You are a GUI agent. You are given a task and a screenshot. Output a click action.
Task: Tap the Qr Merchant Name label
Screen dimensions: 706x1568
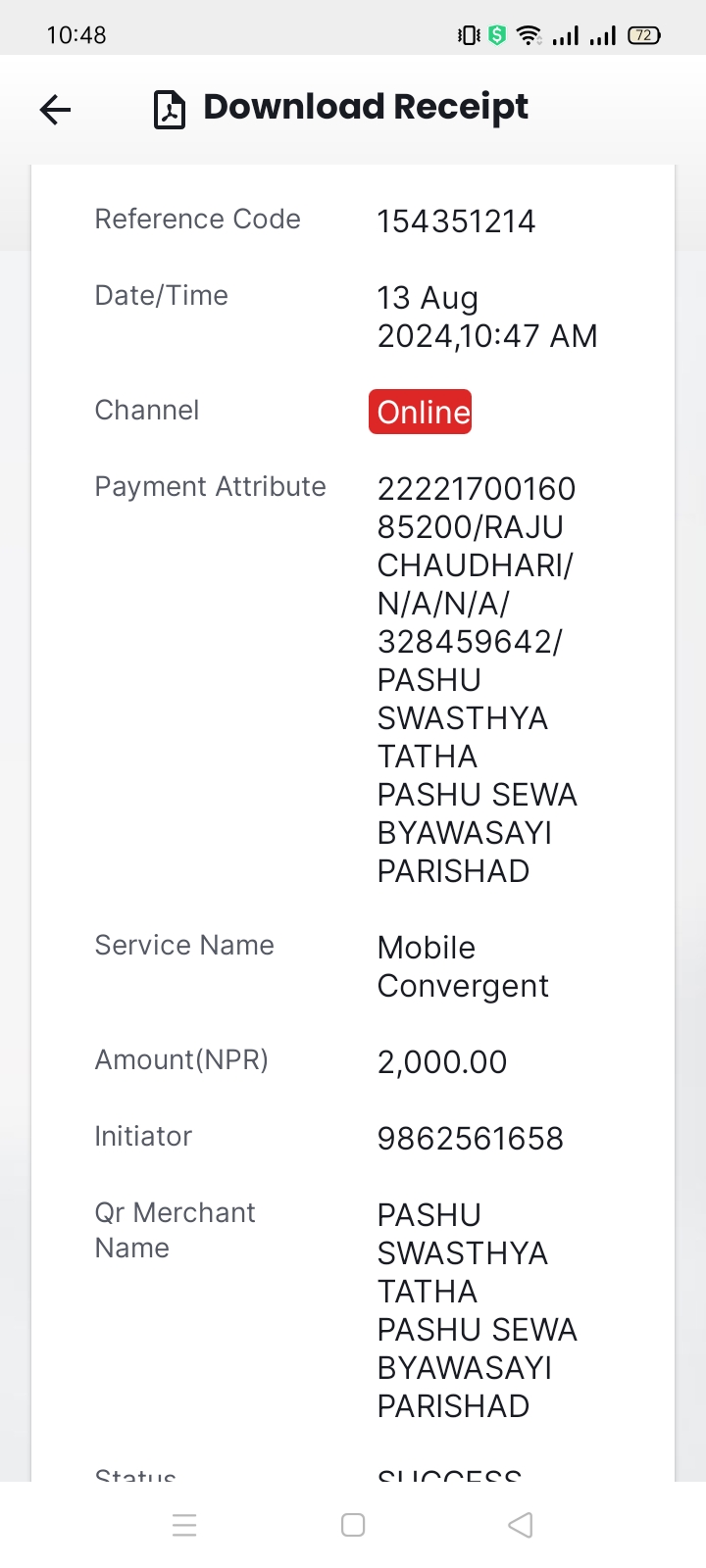pyautogui.click(x=175, y=1230)
